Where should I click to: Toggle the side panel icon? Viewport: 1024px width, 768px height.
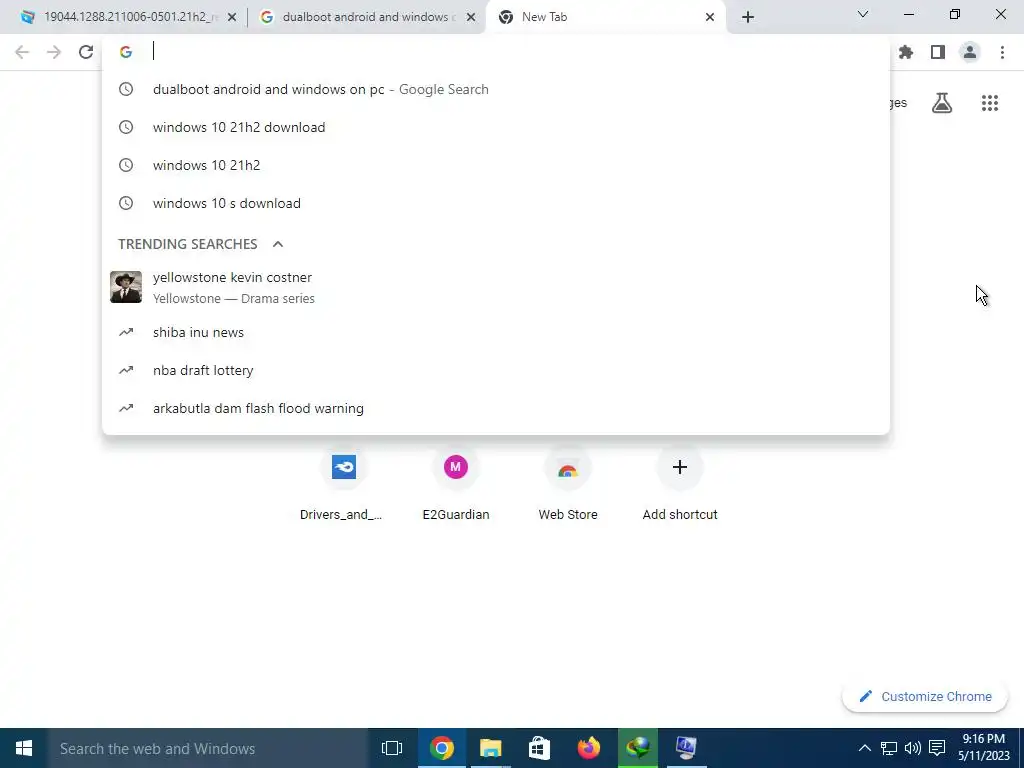pyautogui.click(x=938, y=52)
